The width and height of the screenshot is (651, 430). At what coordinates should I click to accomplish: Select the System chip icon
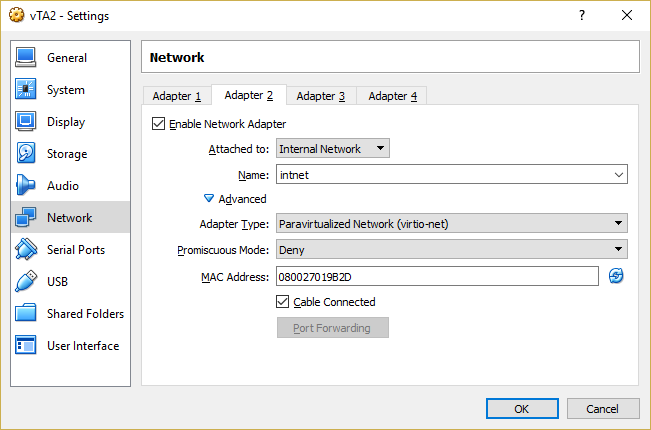[x=26, y=89]
